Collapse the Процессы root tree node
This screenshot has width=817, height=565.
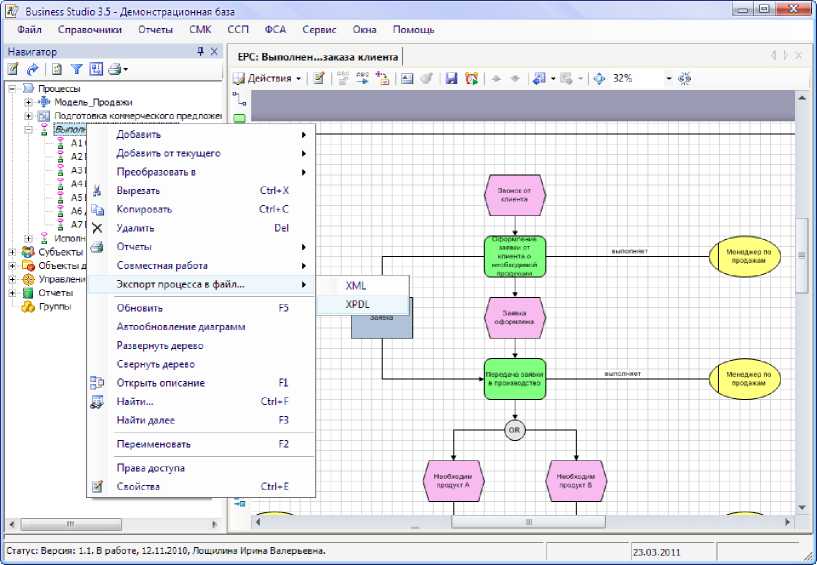13,89
